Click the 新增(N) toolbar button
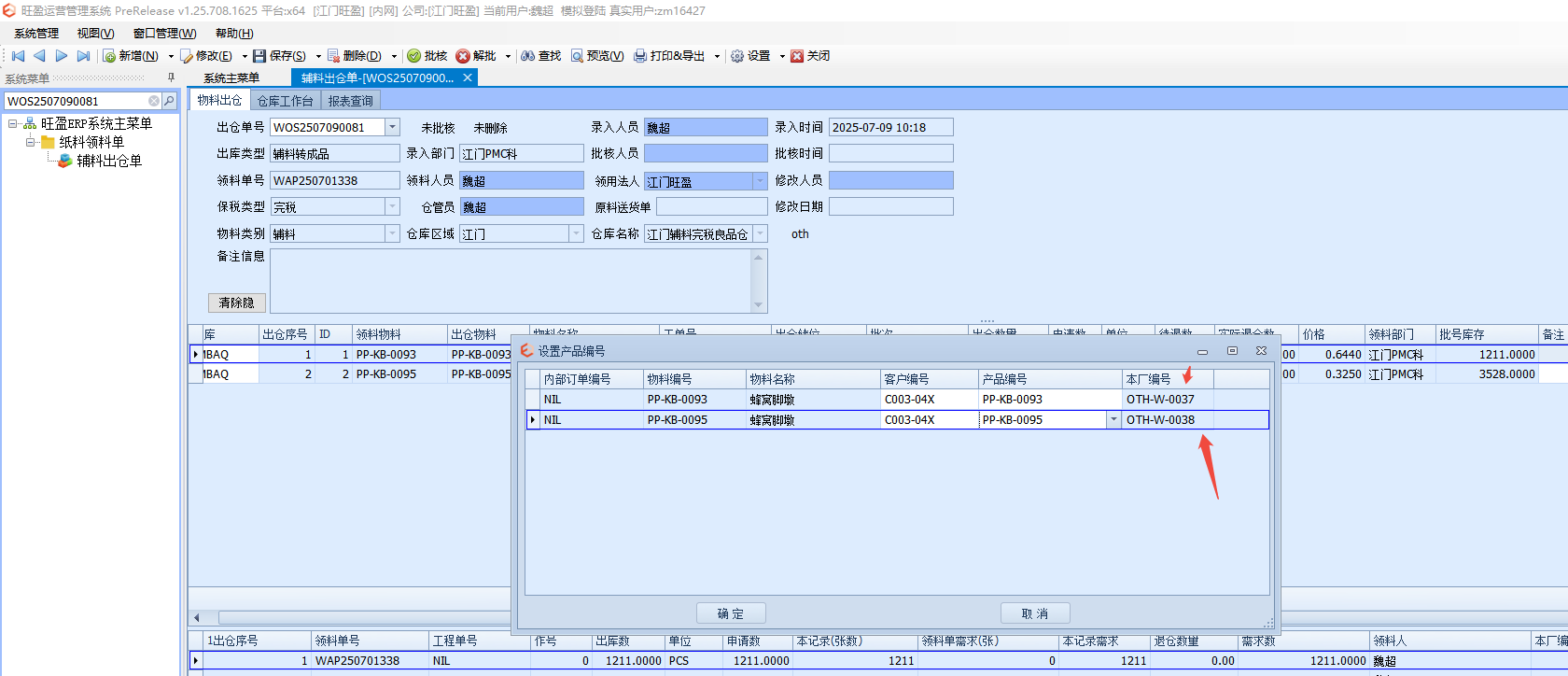Viewport: 1568px width, 676px height. tap(131, 56)
